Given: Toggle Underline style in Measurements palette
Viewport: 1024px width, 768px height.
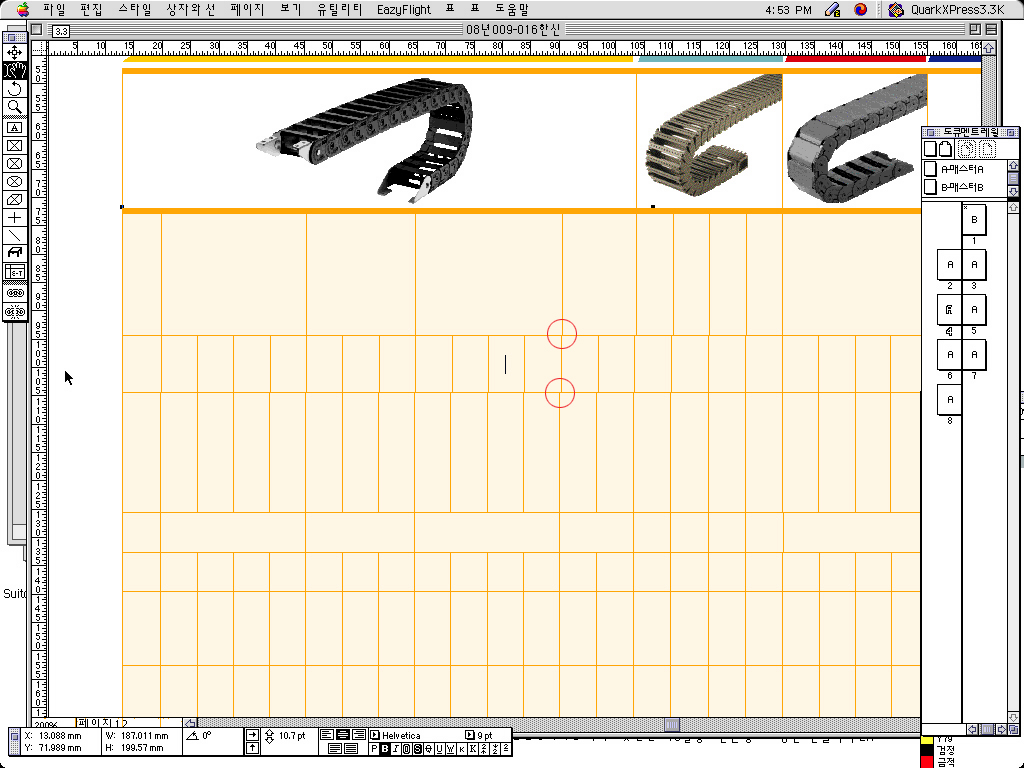Looking at the screenshot, I should [x=438, y=749].
